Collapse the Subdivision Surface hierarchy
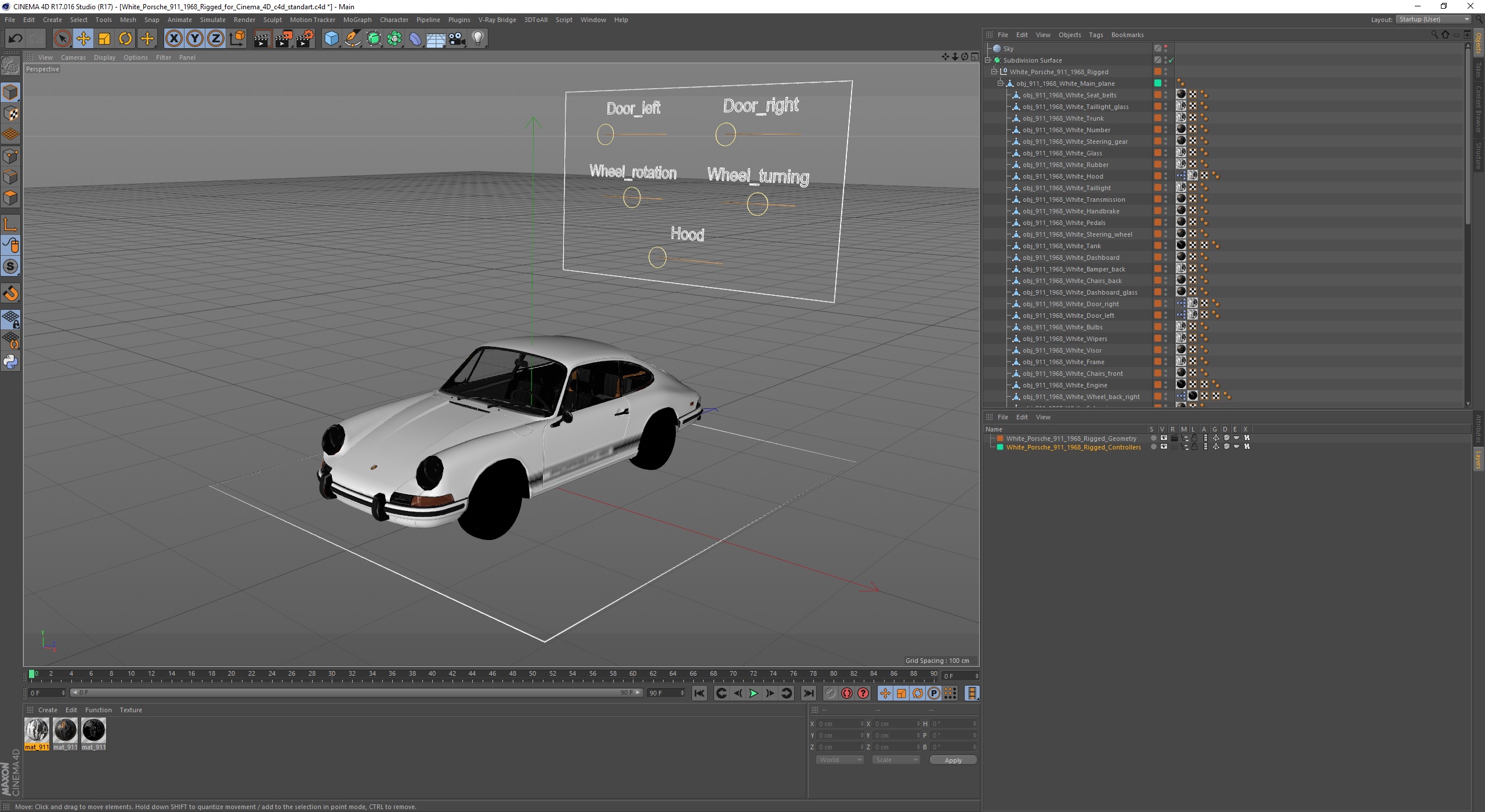 point(988,60)
